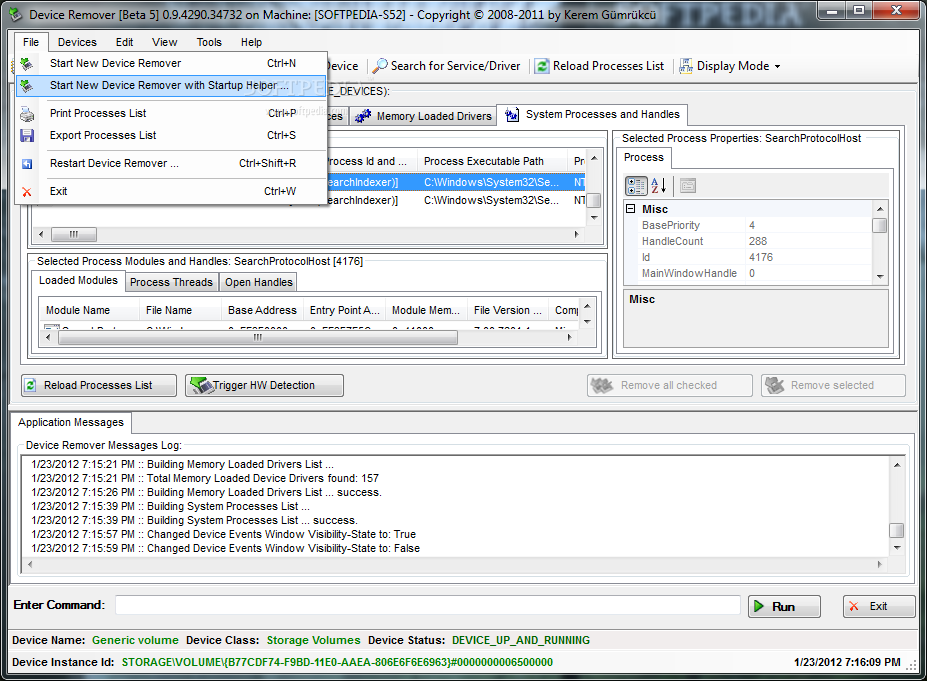This screenshot has height=681, width=927.
Task: Choose Print Processes List from File menu
Action: [171, 114]
